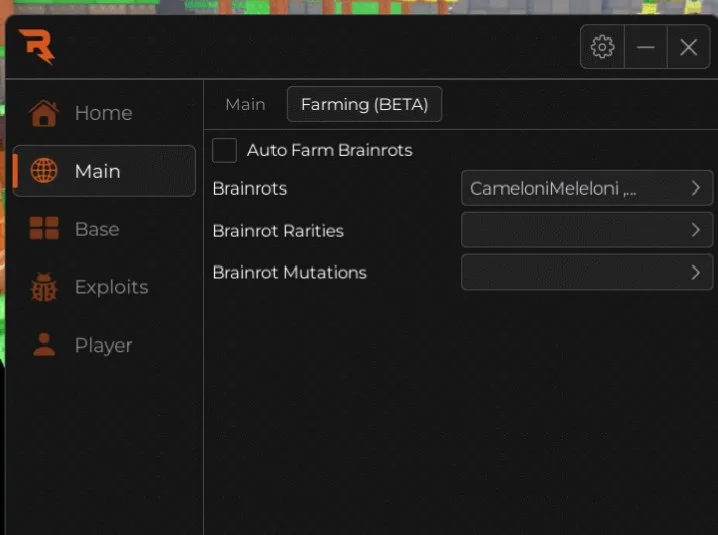Open the Brainrots dropdown showing CameloniMeleloni

[587, 188]
